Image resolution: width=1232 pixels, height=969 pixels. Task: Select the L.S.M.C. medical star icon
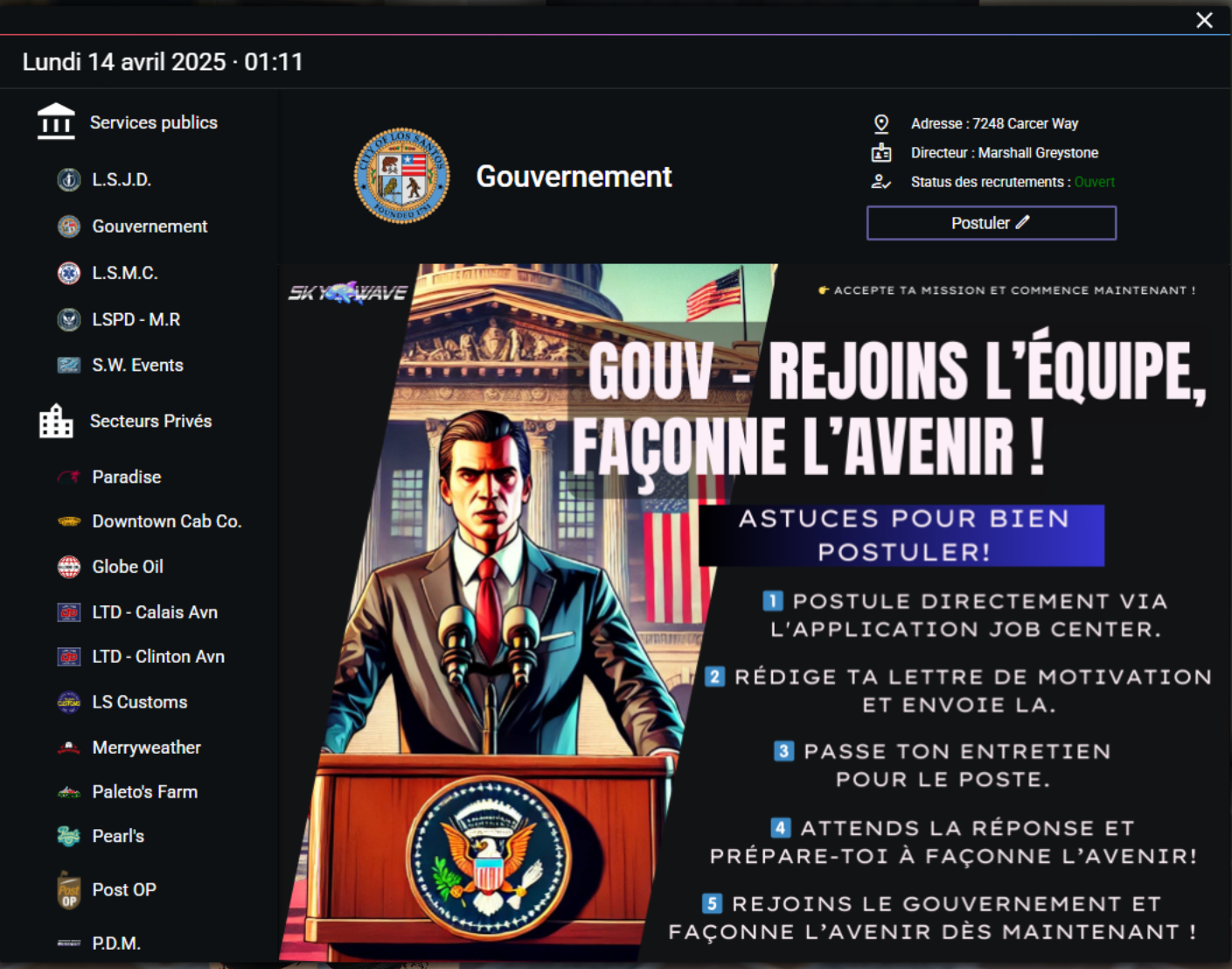(x=69, y=273)
